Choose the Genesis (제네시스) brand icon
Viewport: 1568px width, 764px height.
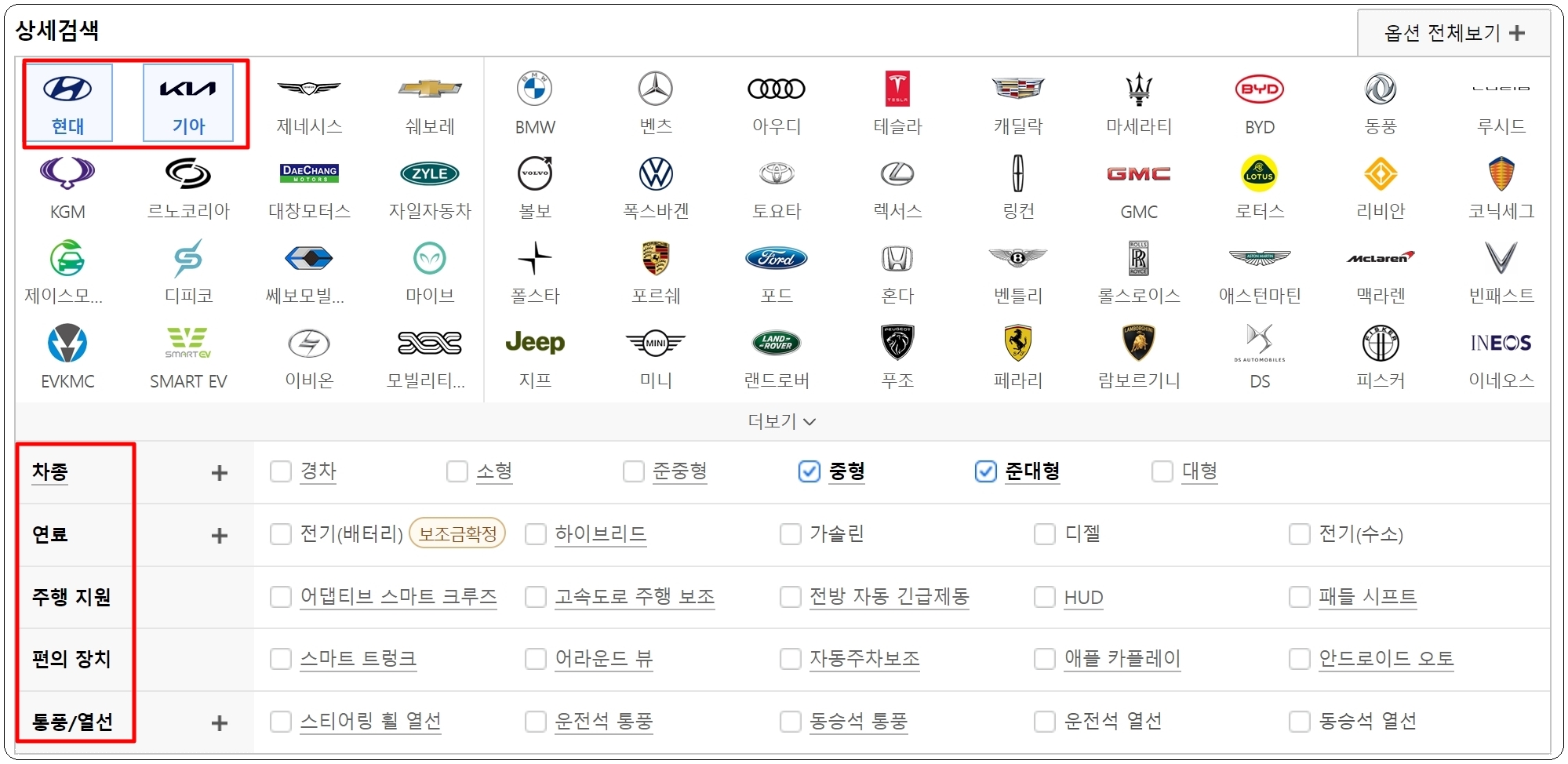point(309,89)
